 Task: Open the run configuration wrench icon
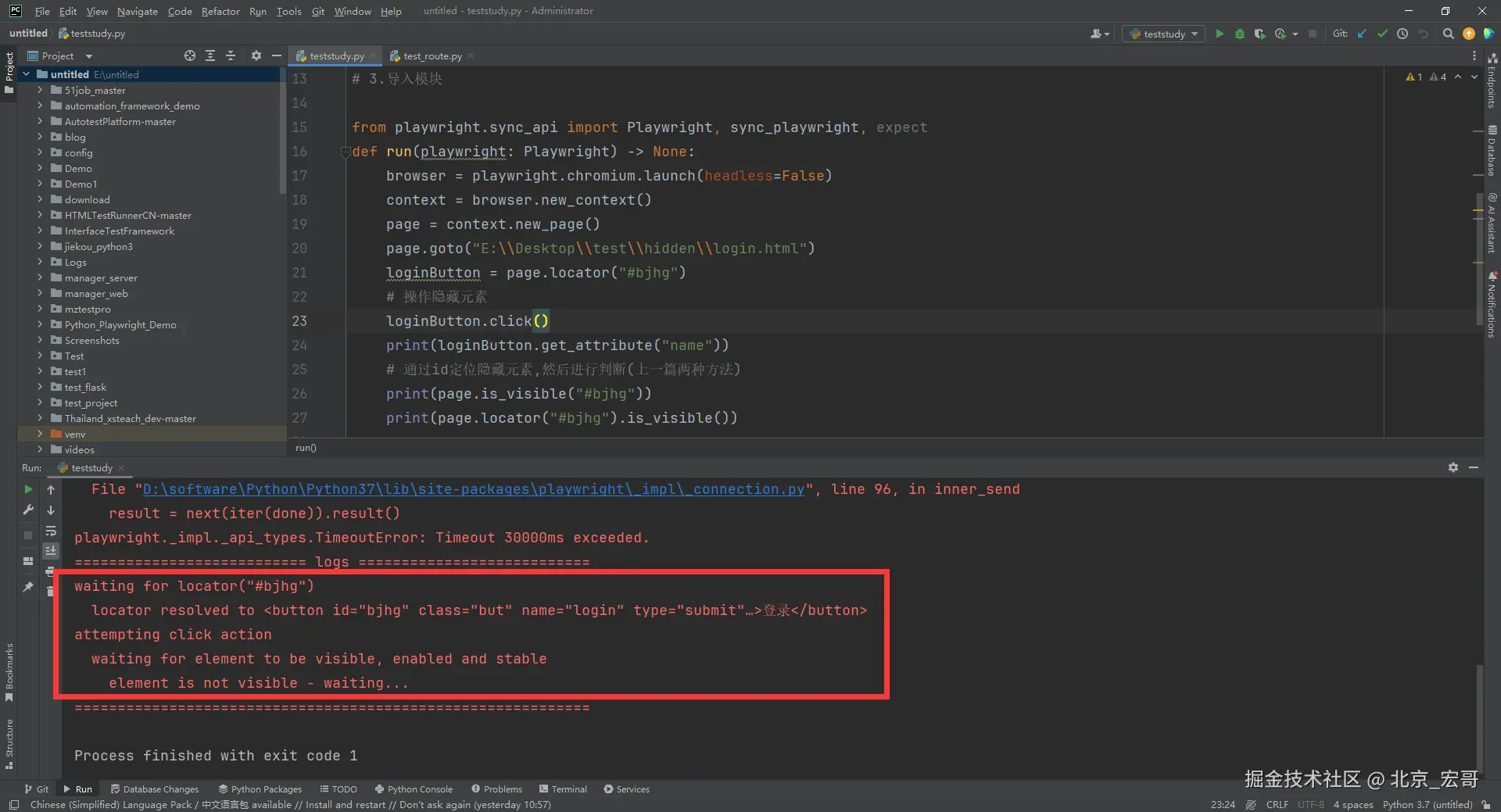28,510
